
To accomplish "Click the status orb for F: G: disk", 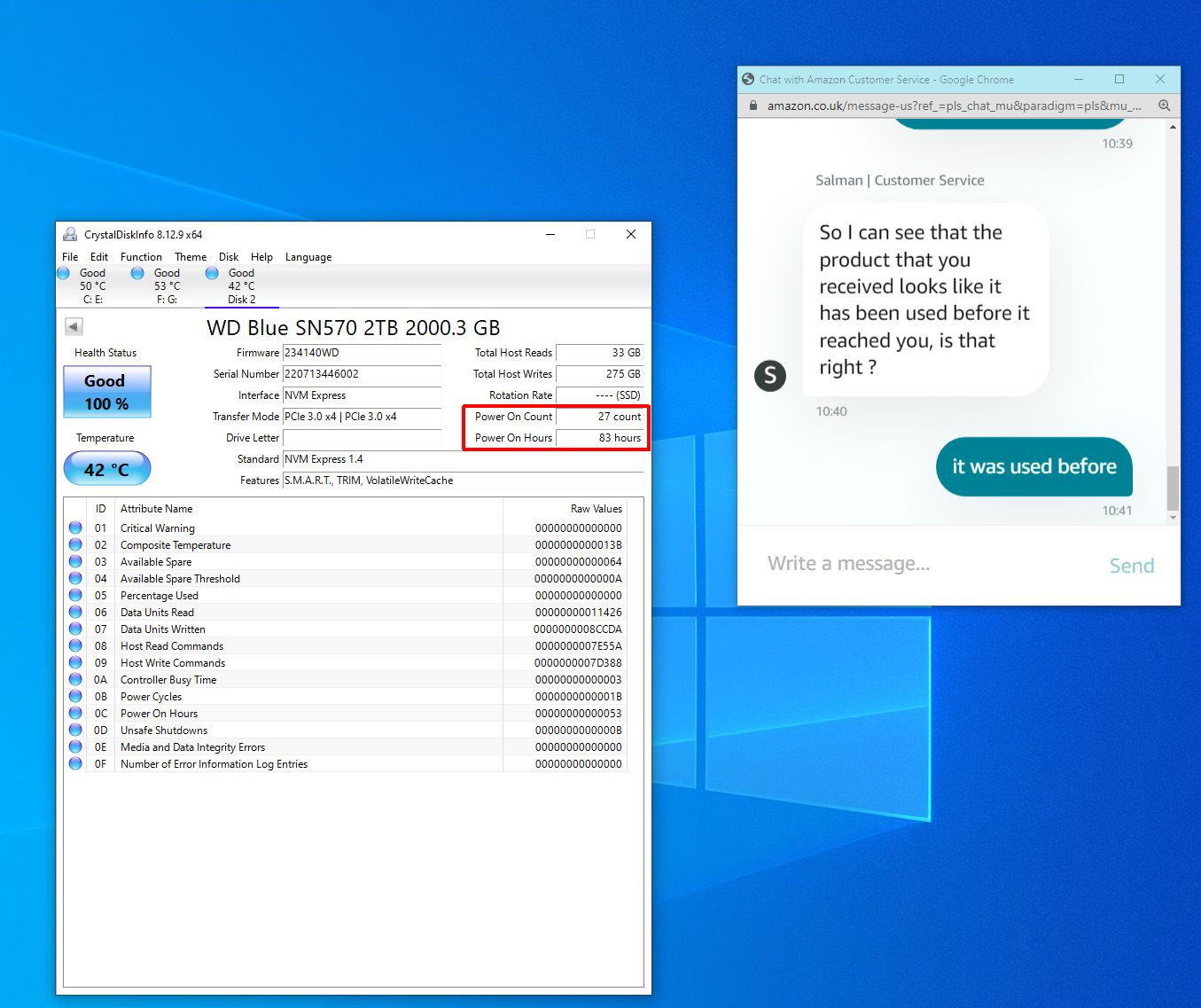I will point(137,273).
